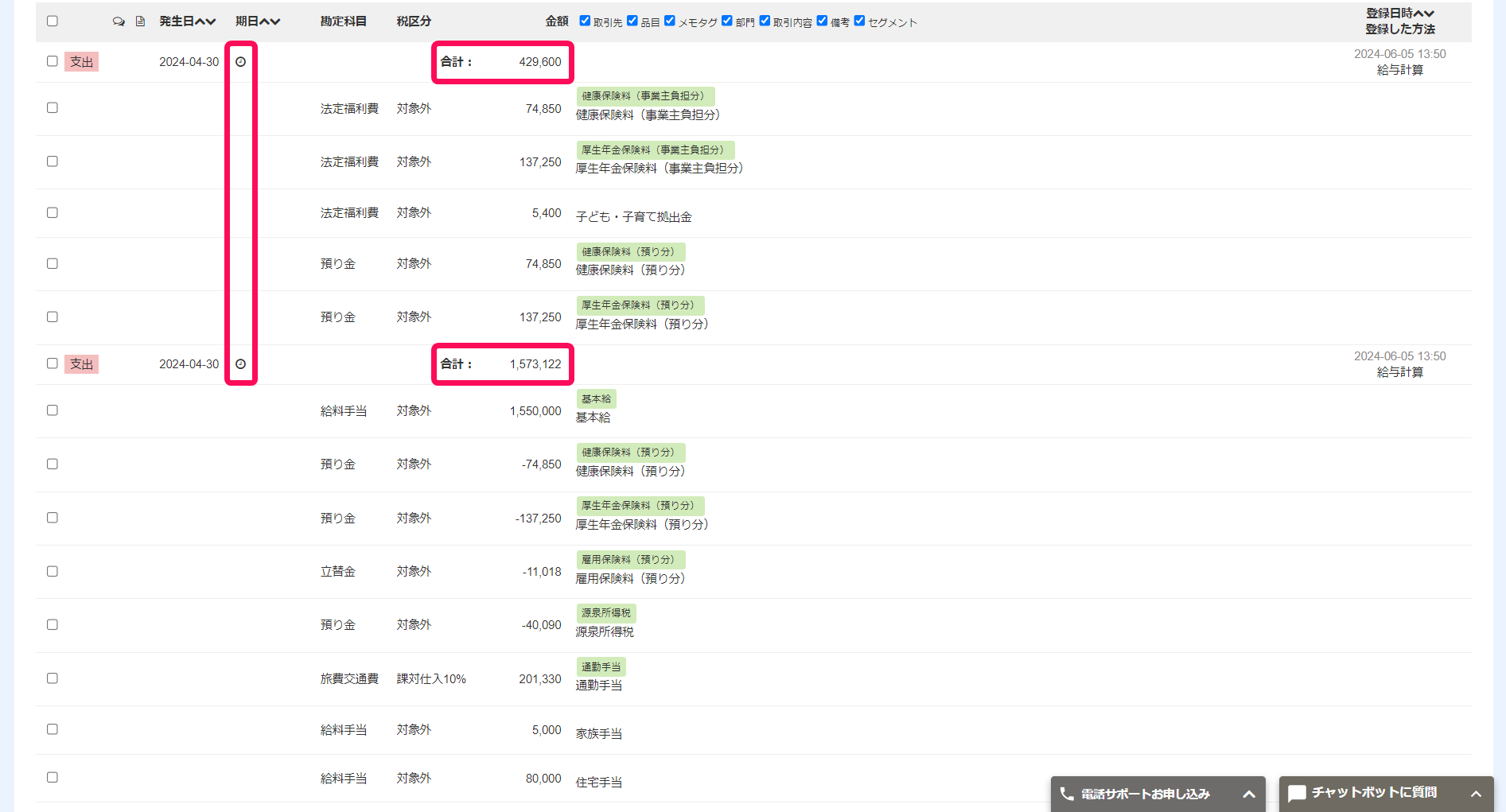Check the 子ども・子育て拠出金 row checkbox
The width and height of the screenshot is (1506, 812).
pyautogui.click(x=53, y=212)
